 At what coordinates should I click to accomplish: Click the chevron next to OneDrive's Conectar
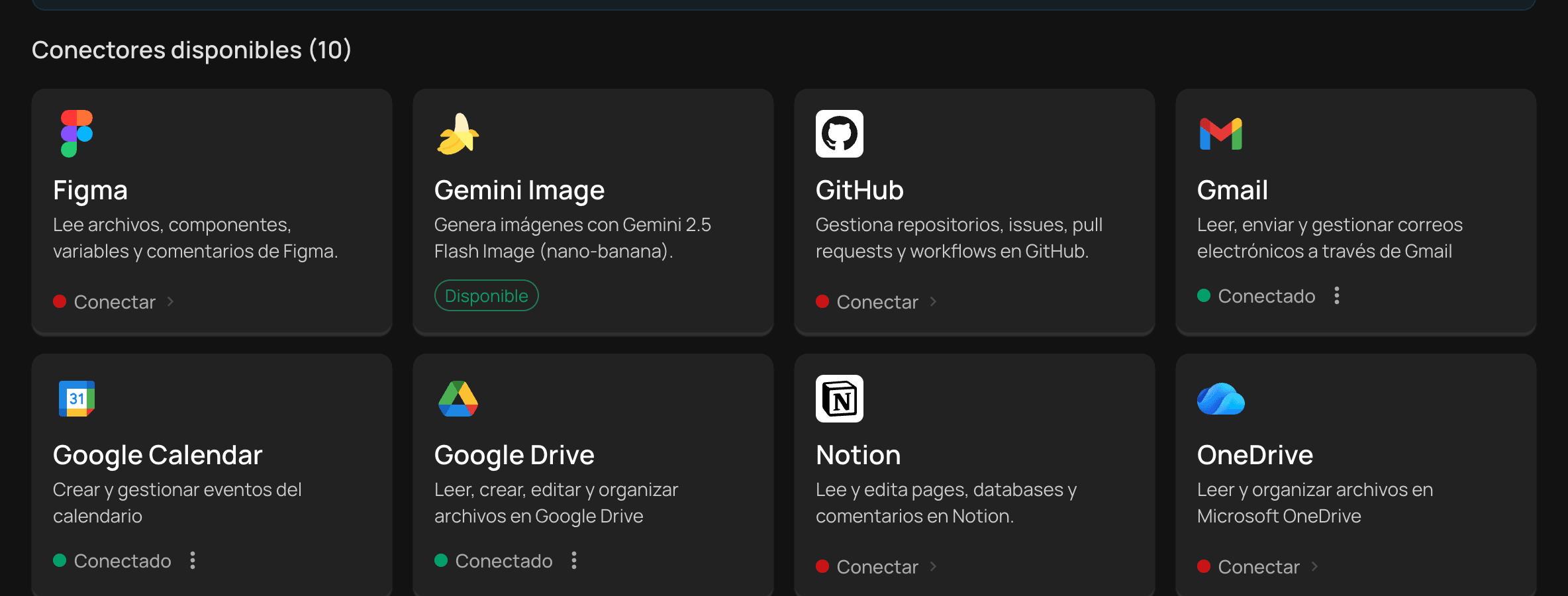click(1314, 567)
